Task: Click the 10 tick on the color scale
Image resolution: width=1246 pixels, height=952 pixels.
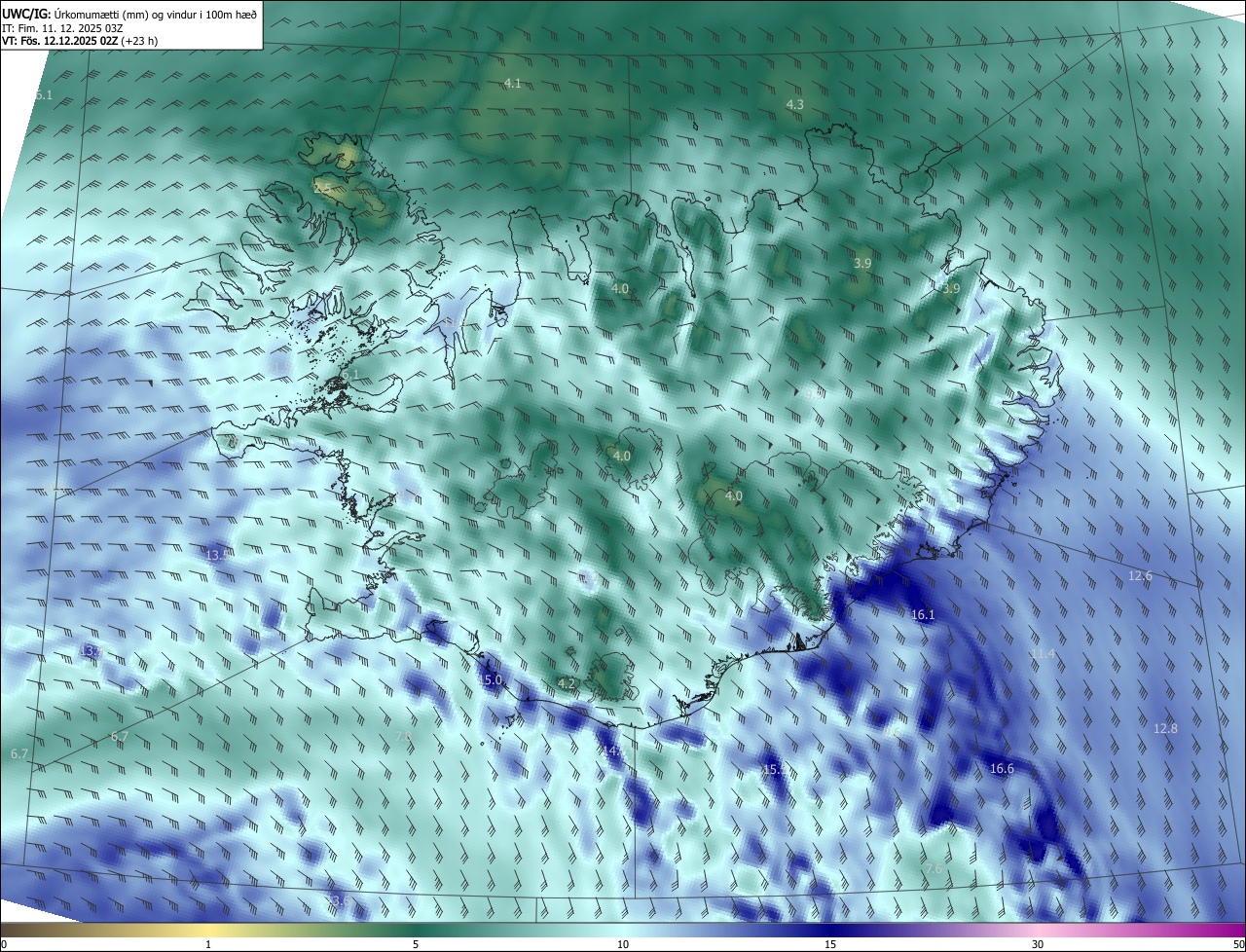Action: click(x=623, y=945)
